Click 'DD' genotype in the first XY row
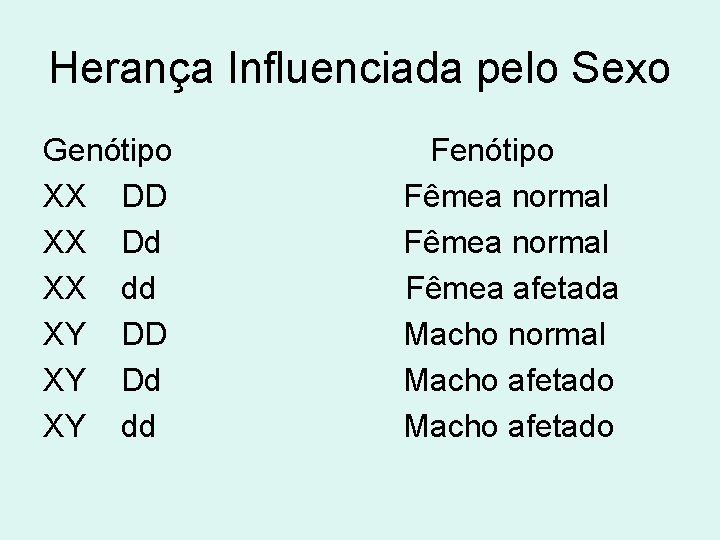Screen dimensions: 720x540 point(144,335)
